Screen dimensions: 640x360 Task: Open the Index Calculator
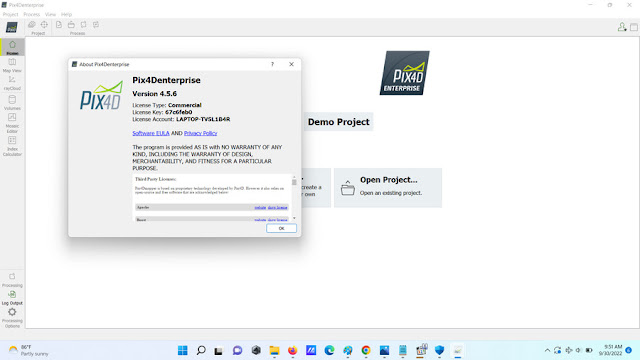click(x=12, y=146)
